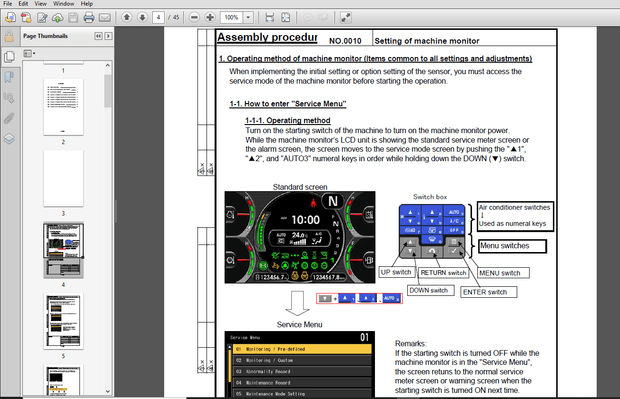This screenshot has width=620, height=399.
Task: Click the thumbnails panel vertical scrollbar
Action: (x=108, y=228)
